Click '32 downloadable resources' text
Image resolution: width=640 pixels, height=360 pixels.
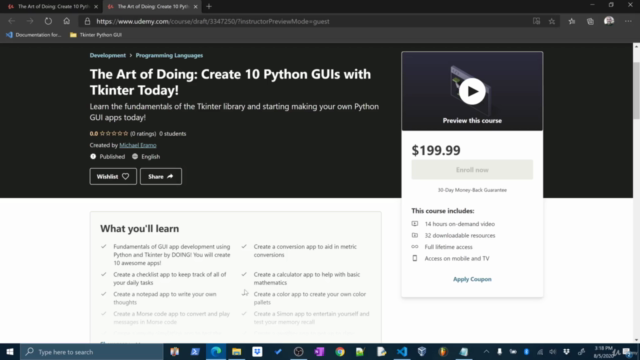(460, 236)
